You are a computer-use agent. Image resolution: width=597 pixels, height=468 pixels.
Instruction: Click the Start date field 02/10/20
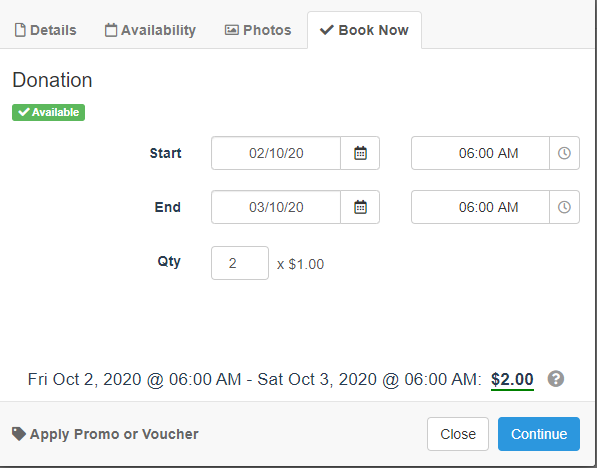276,153
